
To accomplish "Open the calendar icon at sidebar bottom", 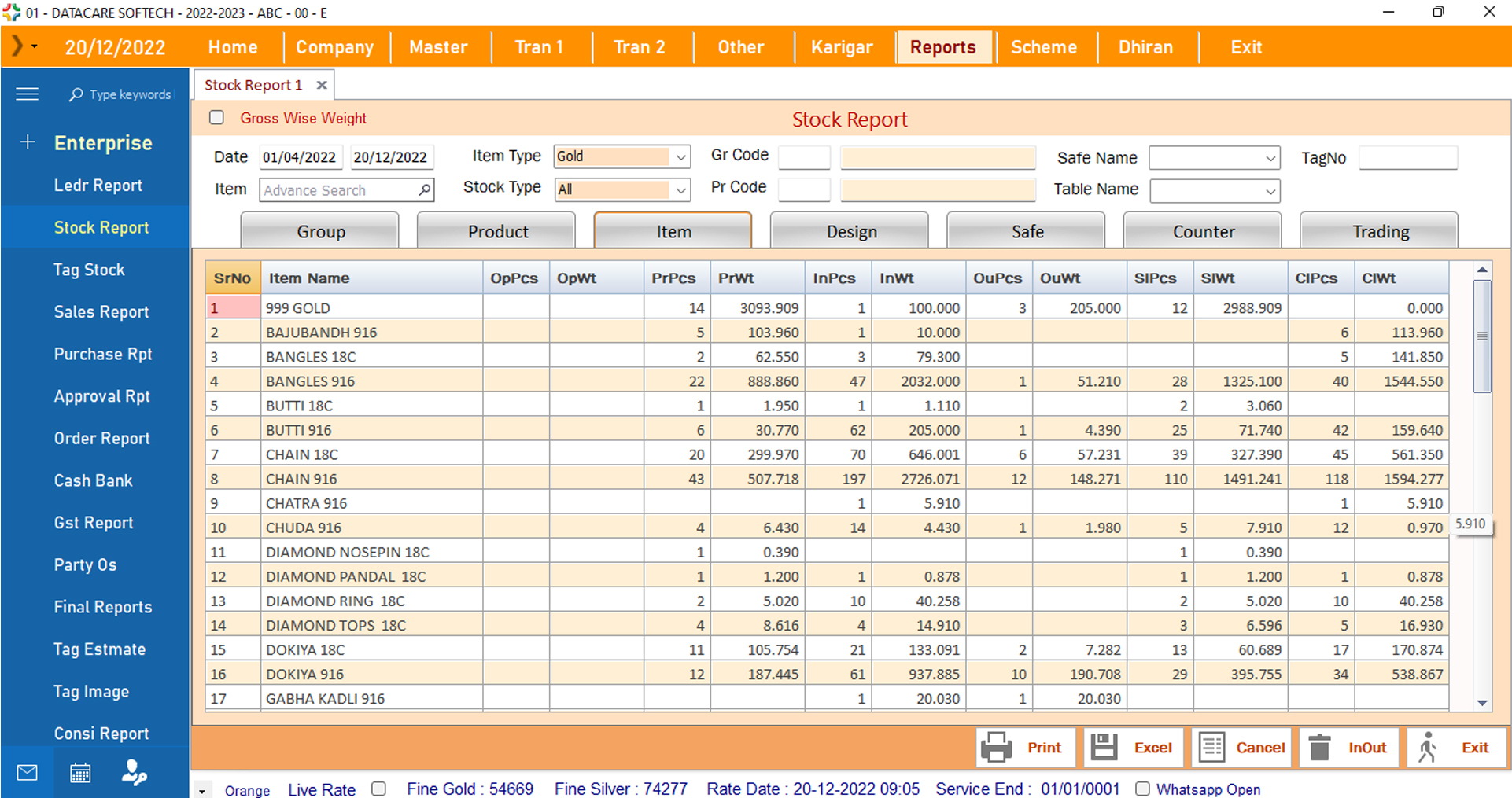I will (x=80, y=773).
